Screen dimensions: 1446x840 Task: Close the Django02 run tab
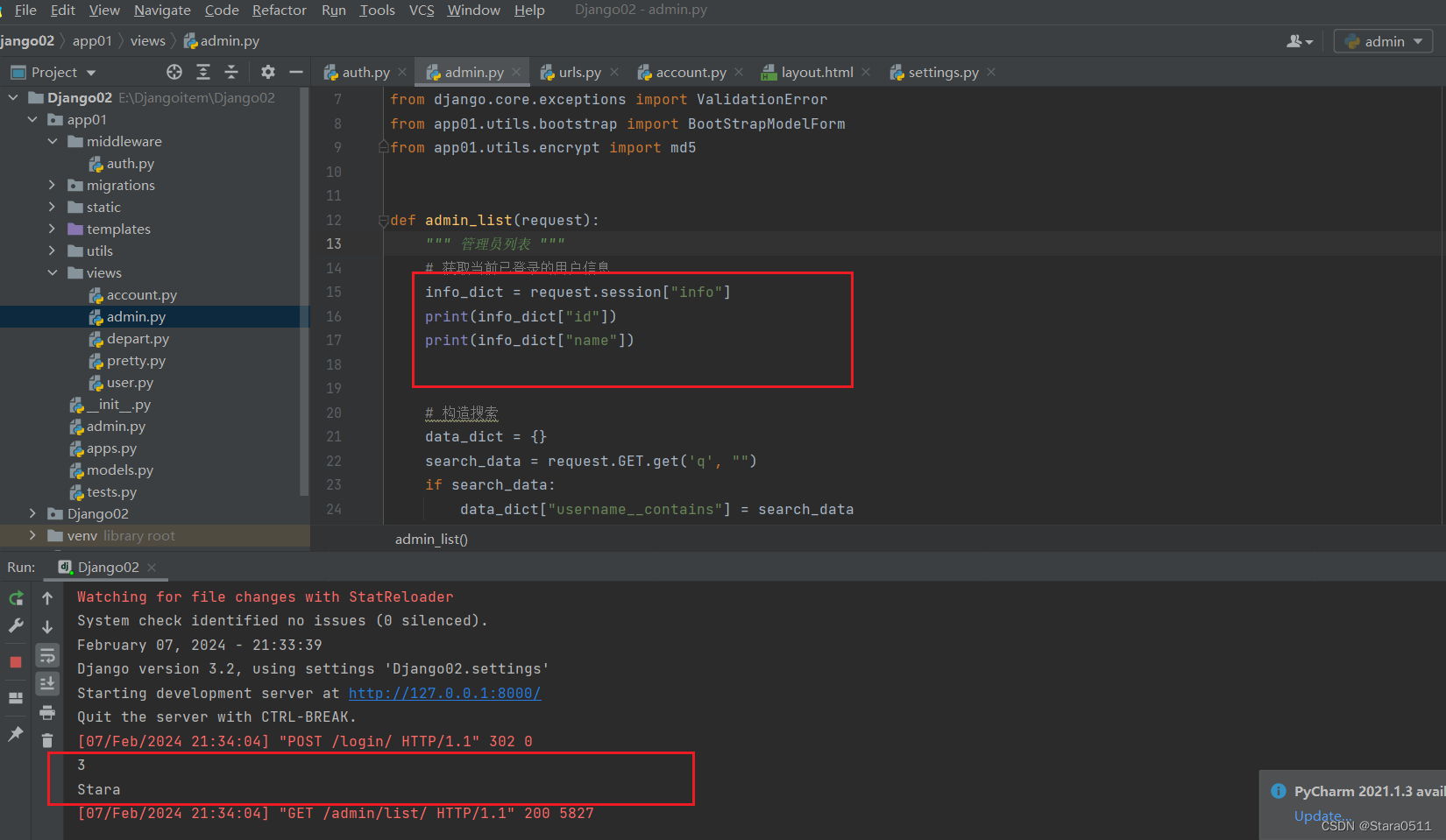(x=152, y=568)
